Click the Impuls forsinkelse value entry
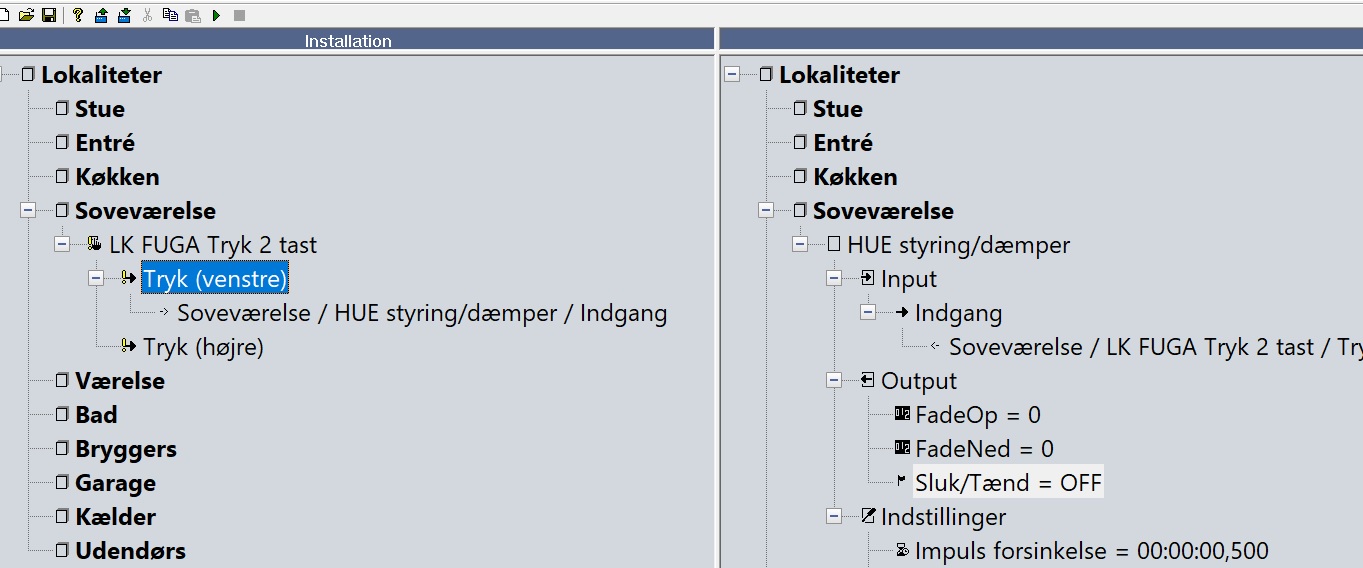1363x568 pixels. click(x=1090, y=551)
